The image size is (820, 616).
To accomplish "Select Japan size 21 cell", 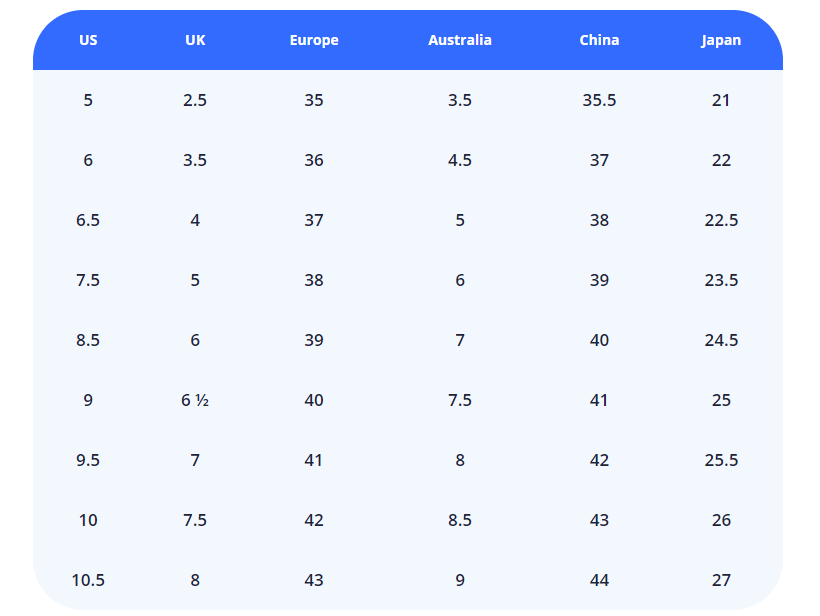I will (x=721, y=100).
